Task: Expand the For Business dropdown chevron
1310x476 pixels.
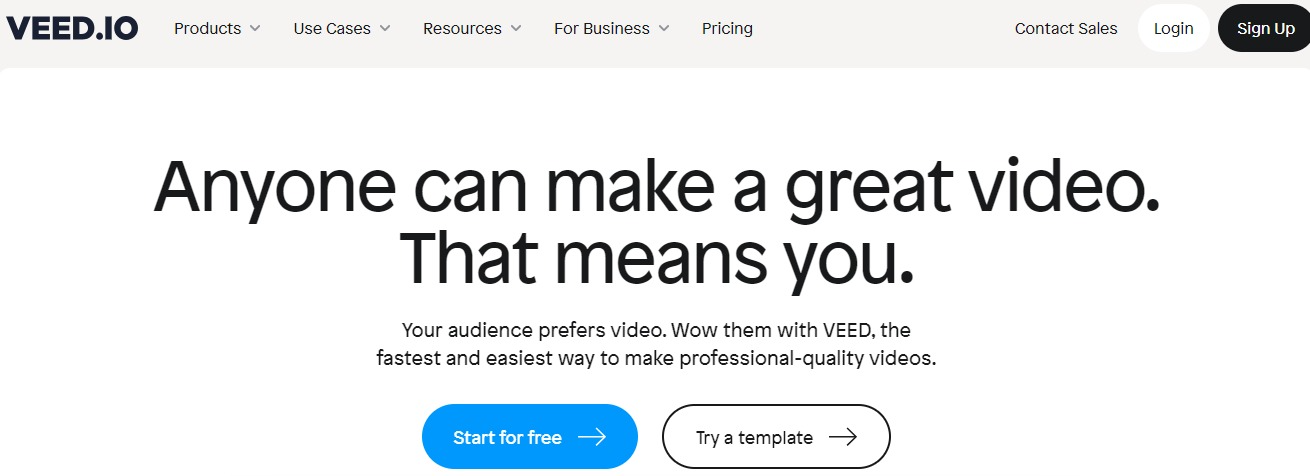Action: pos(664,29)
